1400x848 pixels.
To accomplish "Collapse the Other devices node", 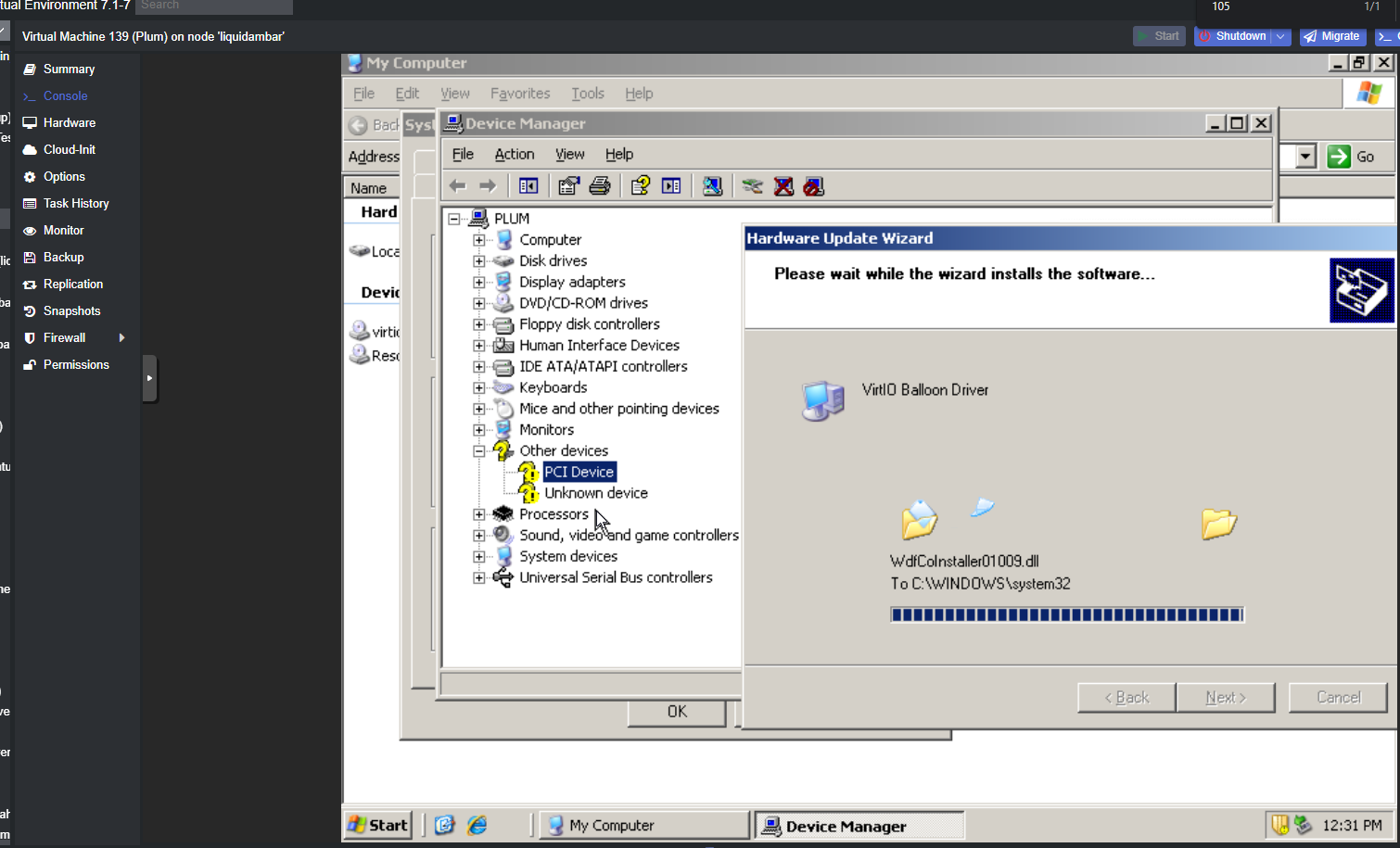I will 479,451.
